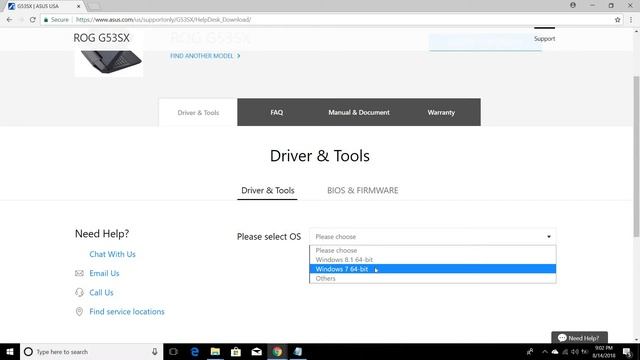Click the page vertical scrollbar
The width and height of the screenshot is (640, 360).
[x=636, y=156]
